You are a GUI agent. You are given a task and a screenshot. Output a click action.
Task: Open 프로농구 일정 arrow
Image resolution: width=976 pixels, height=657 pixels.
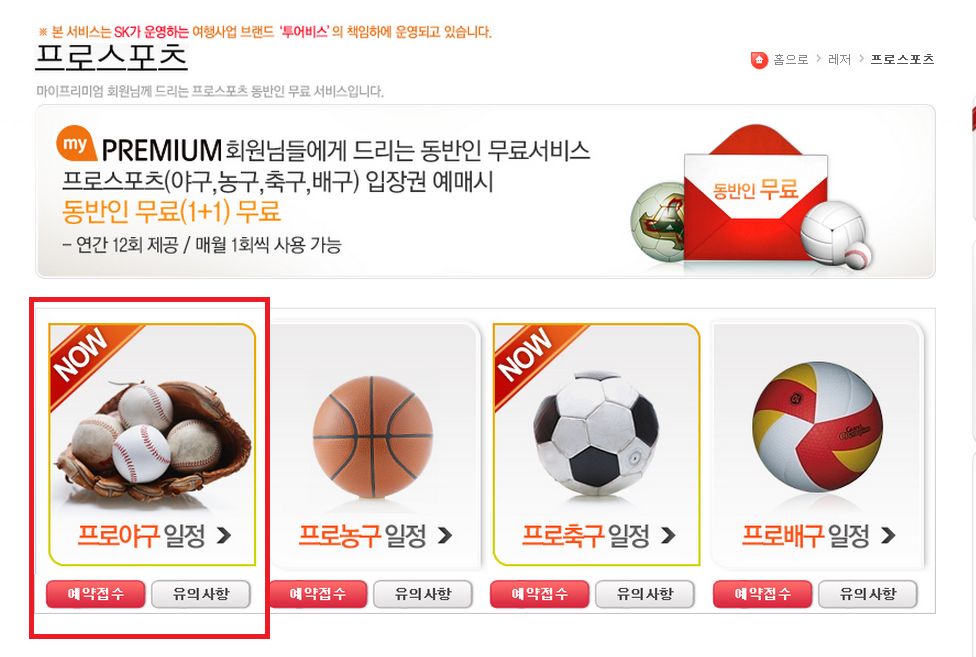click(444, 535)
